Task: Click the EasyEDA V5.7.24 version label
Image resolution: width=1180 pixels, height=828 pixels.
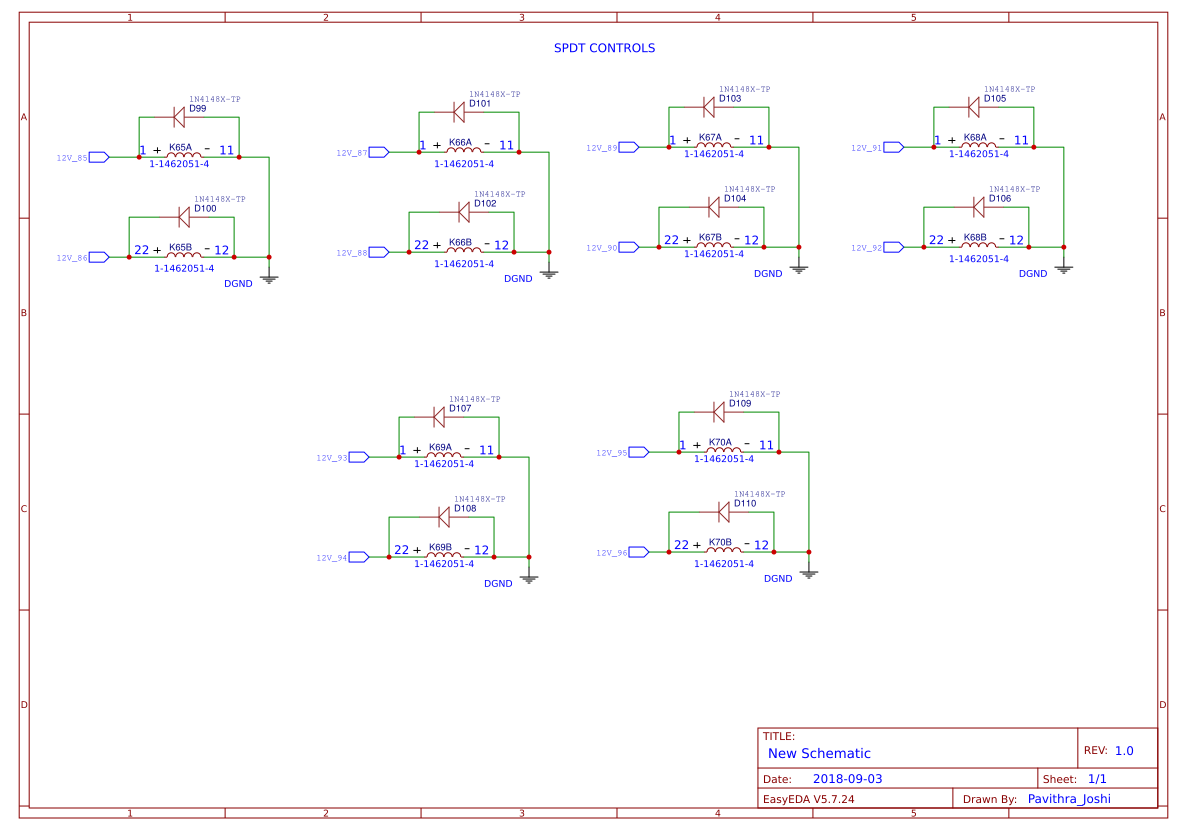Action: [808, 798]
